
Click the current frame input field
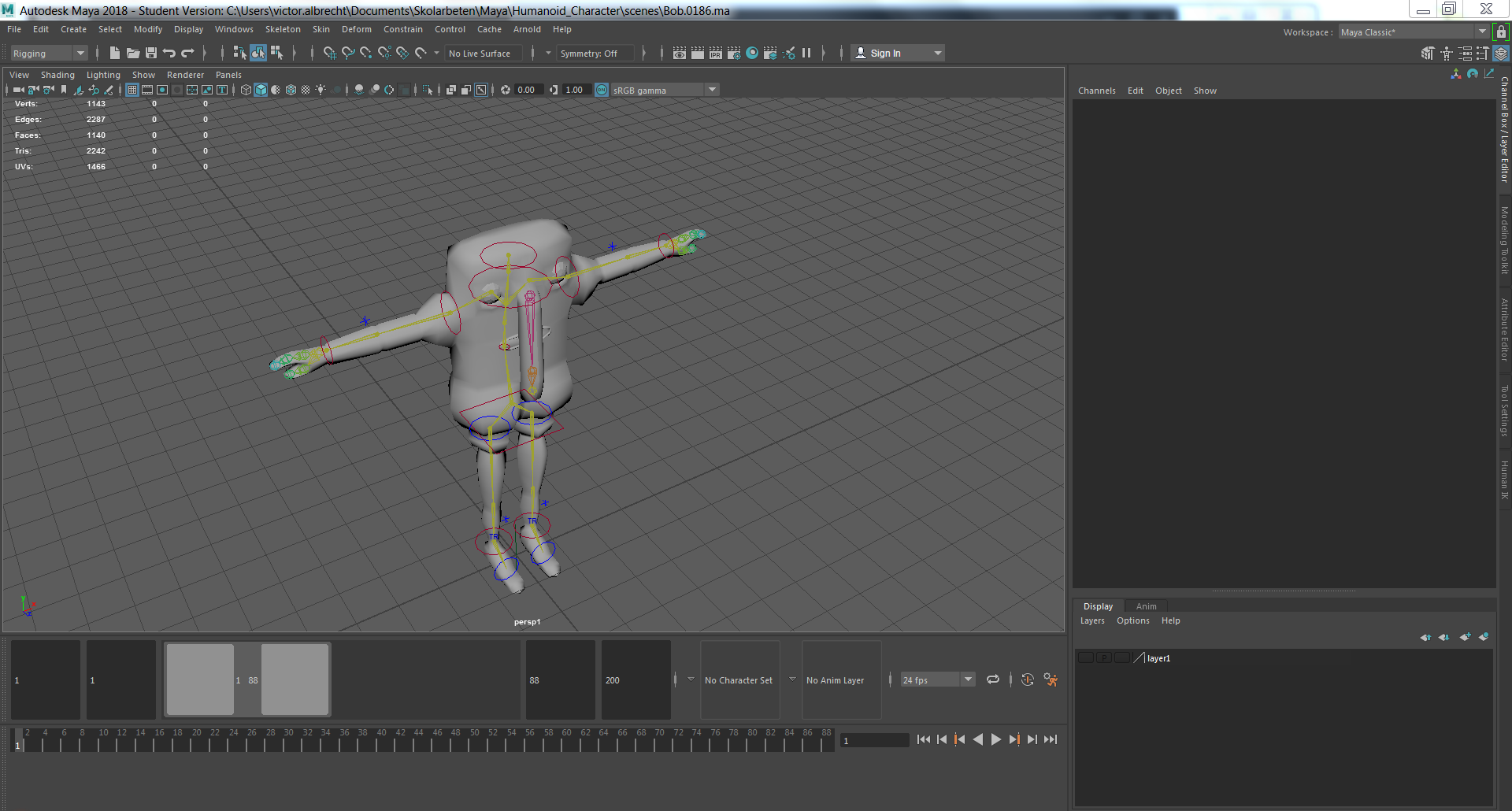point(874,740)
